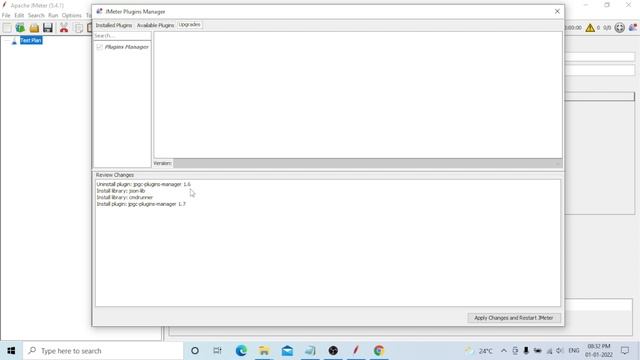This screenshot has width=640, height=360.
Task: Click the remote engines round icon in JMeter toolbar
Action: (x=620, y=28)
